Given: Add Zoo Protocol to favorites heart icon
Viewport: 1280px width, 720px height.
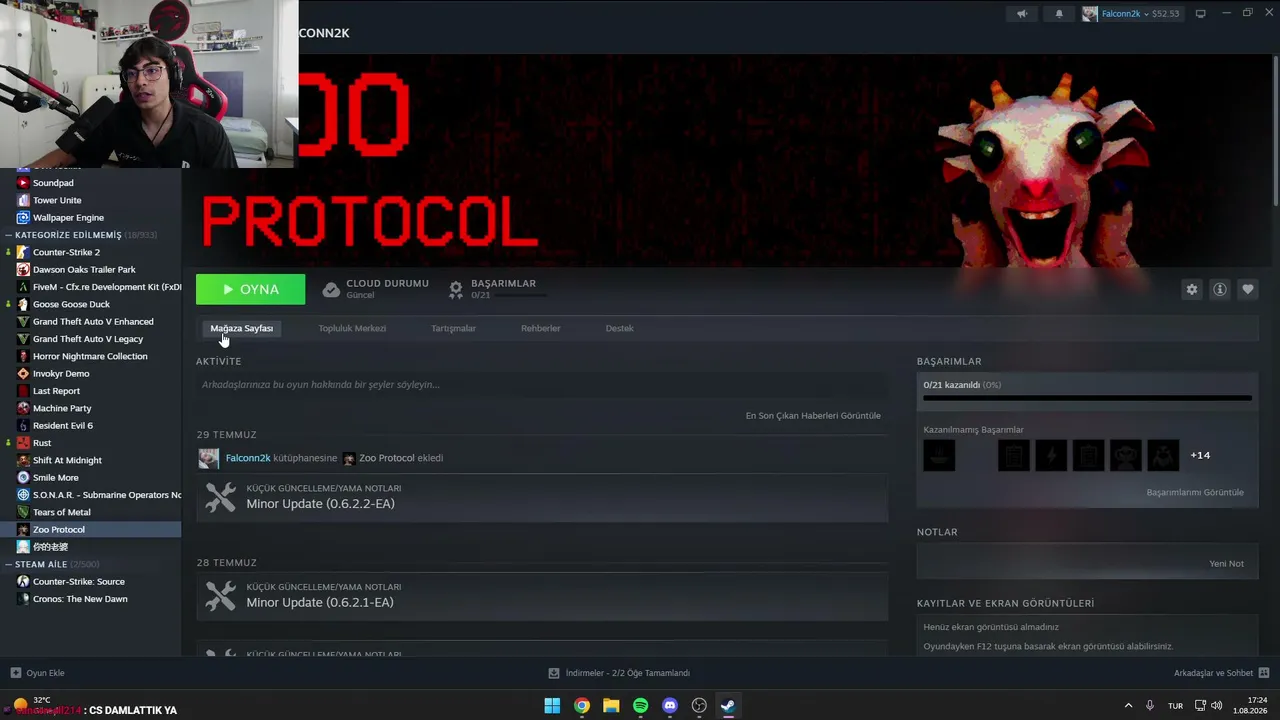Looking at the screenshot, I should click(x=1247, y=289).
